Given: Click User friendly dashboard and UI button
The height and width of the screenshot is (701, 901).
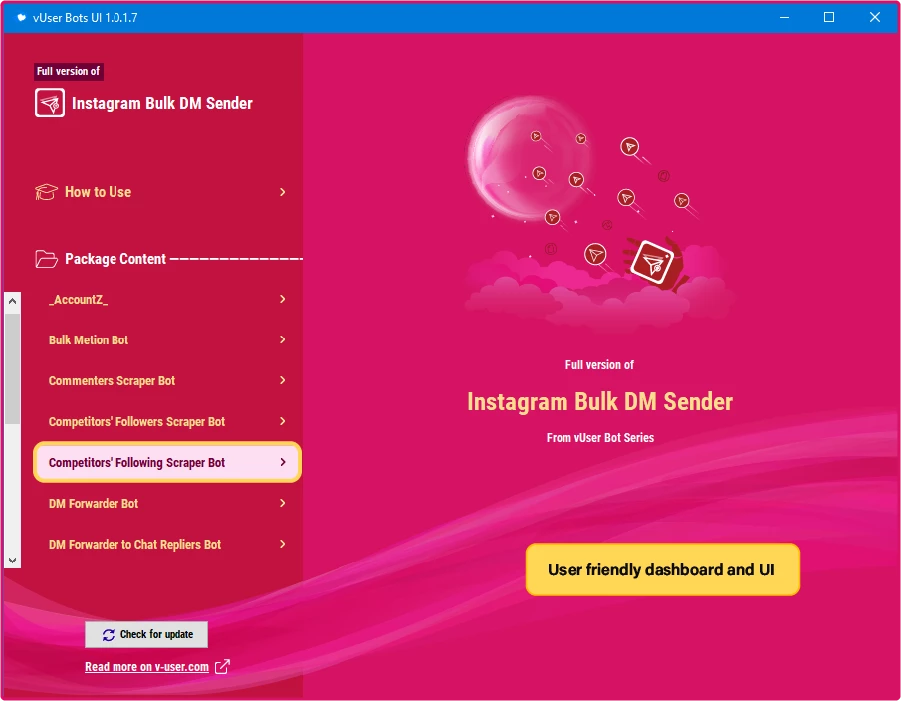Looking at the screenshot, I should [663, 569].
